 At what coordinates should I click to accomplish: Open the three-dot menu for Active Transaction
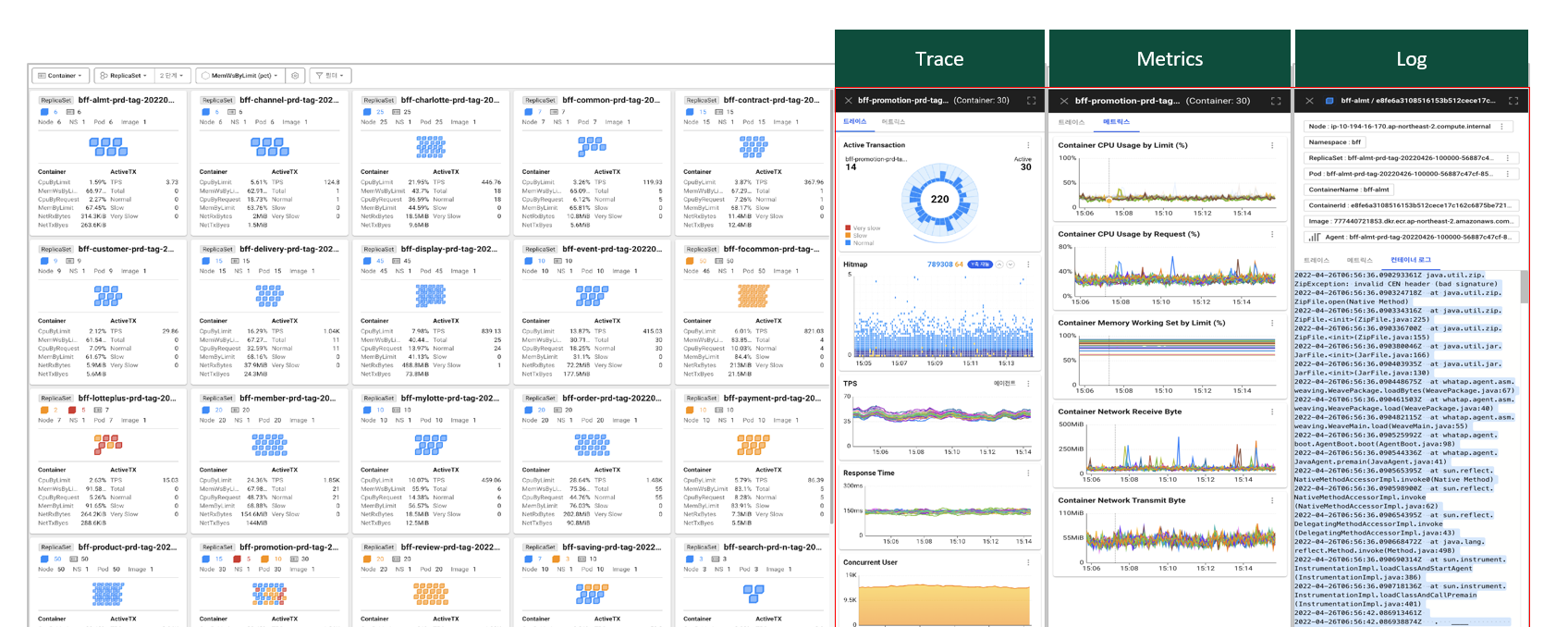click(1028, 145)
